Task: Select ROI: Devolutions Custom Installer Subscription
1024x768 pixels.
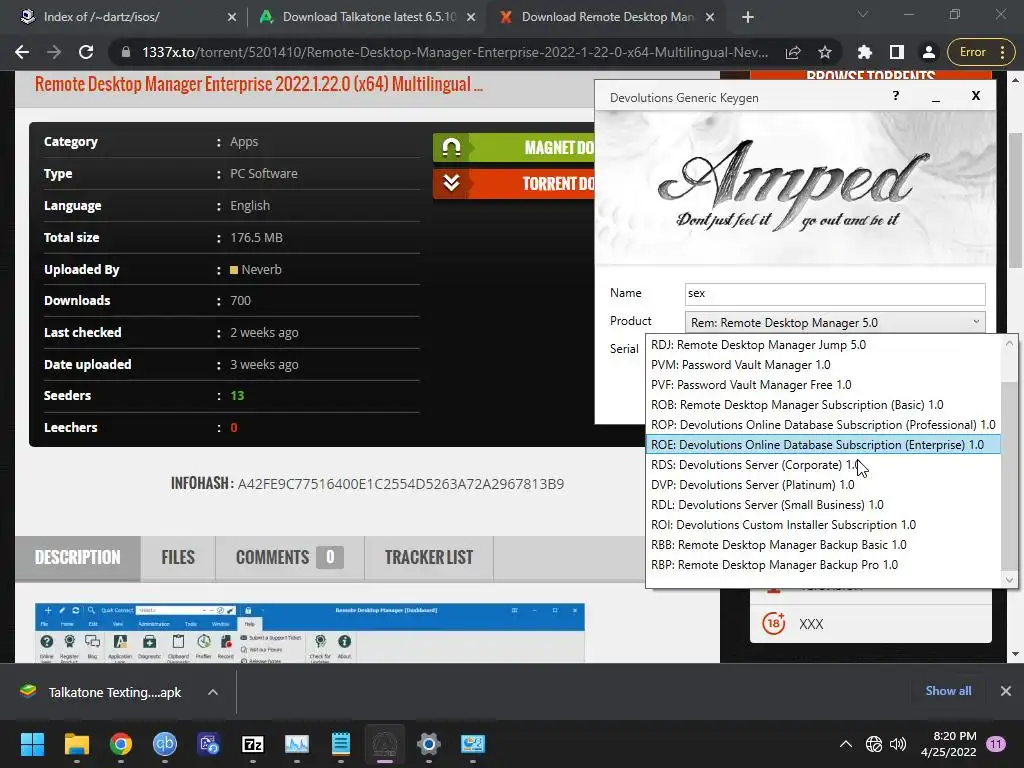Action: click(823, 525)
